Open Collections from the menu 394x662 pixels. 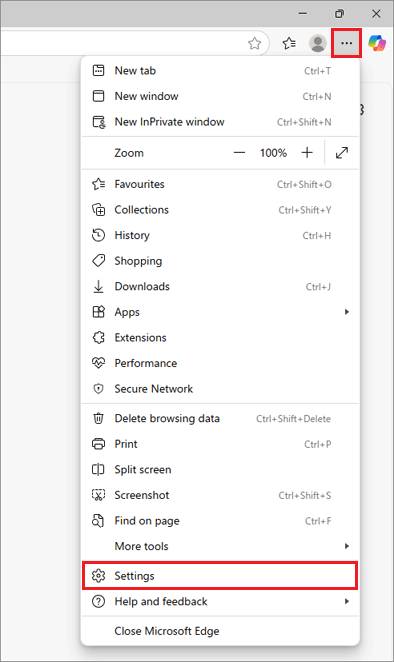(x=220, y=210)
